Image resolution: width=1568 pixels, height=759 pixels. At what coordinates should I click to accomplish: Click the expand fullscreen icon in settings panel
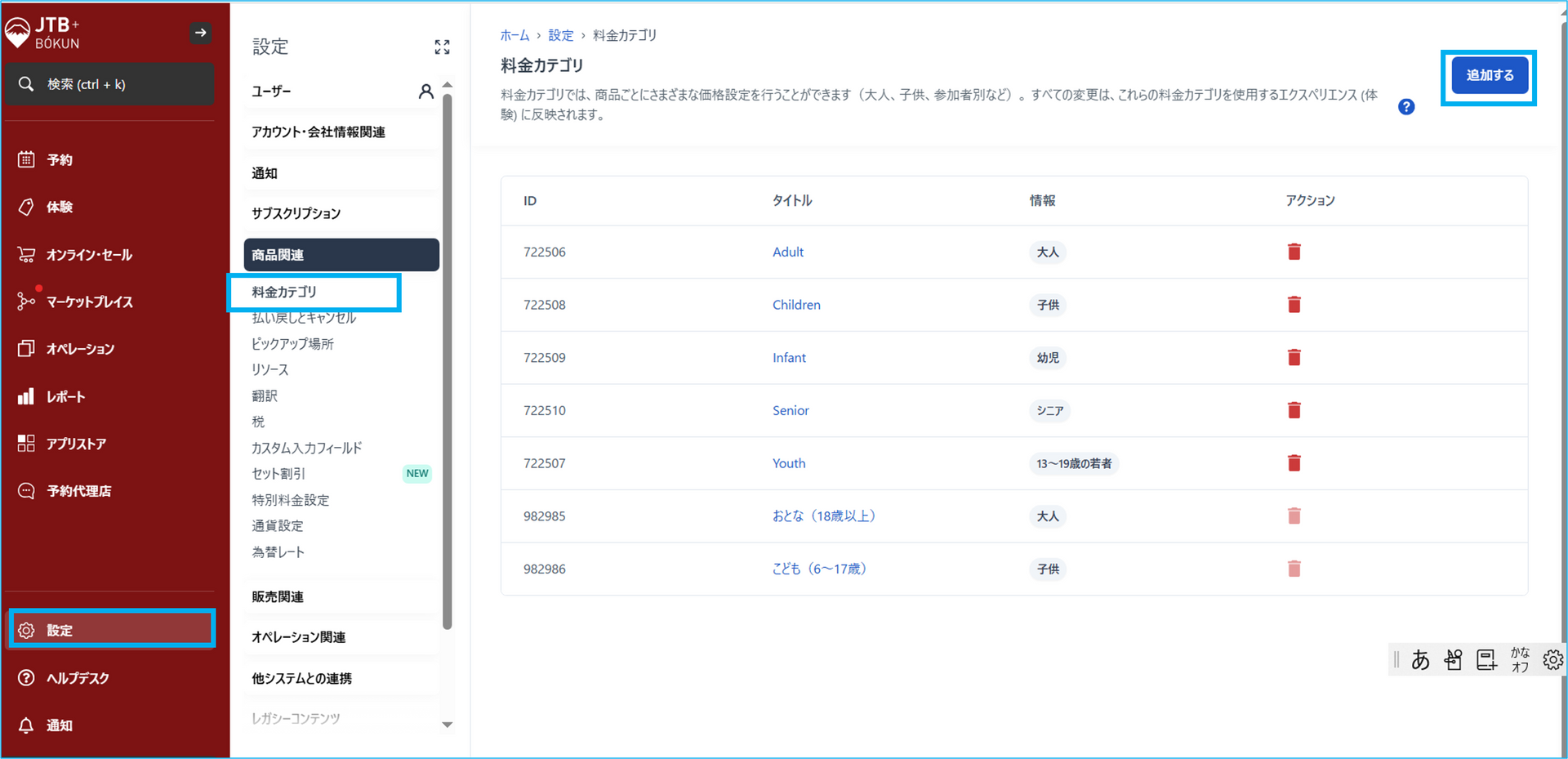tap(442, 47)
